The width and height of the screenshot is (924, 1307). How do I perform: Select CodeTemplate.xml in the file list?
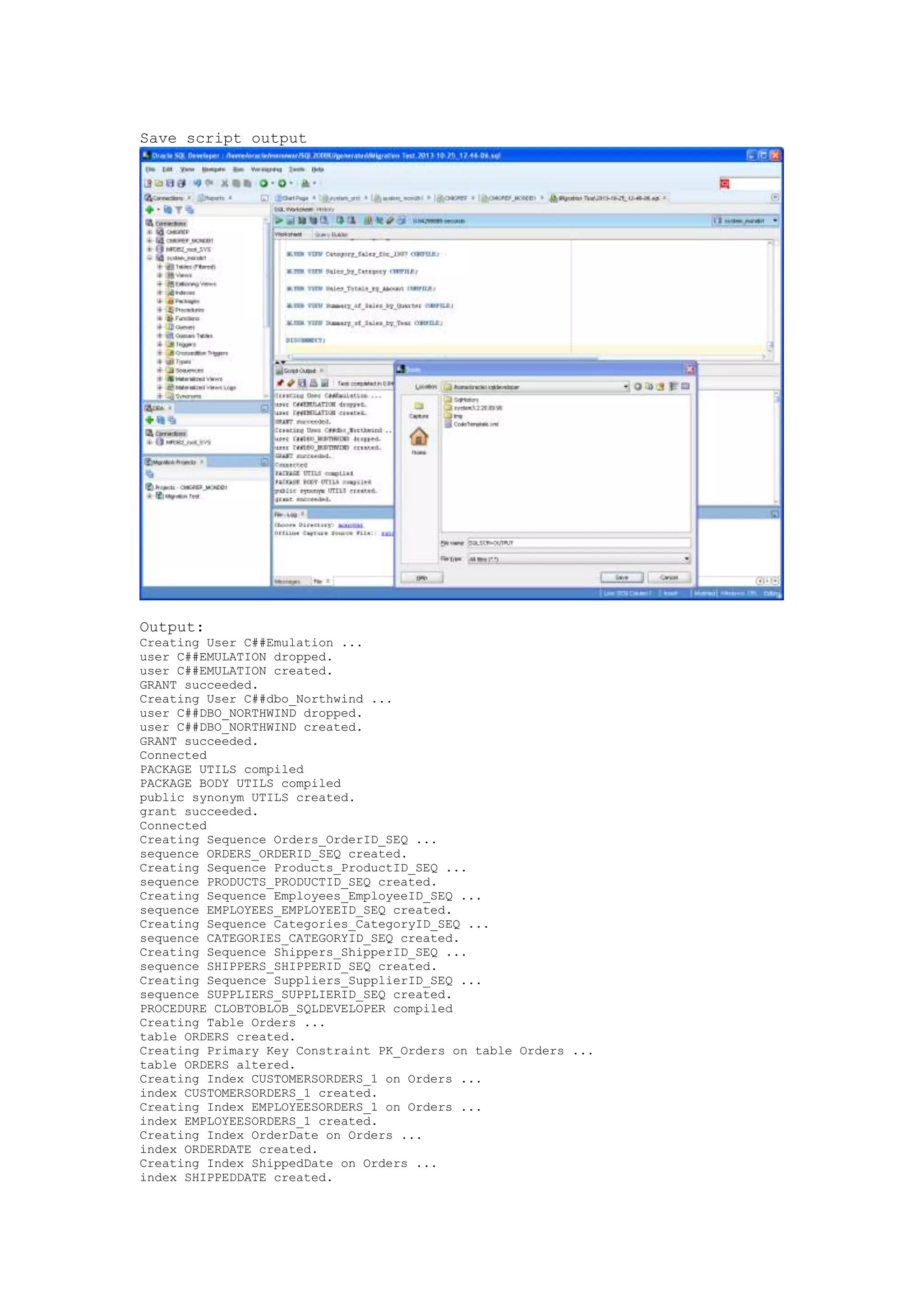click(471, 424)
